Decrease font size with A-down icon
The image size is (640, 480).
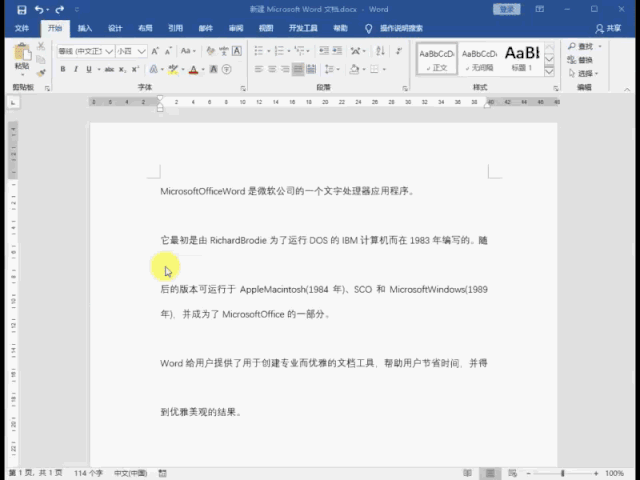point(168,51)
